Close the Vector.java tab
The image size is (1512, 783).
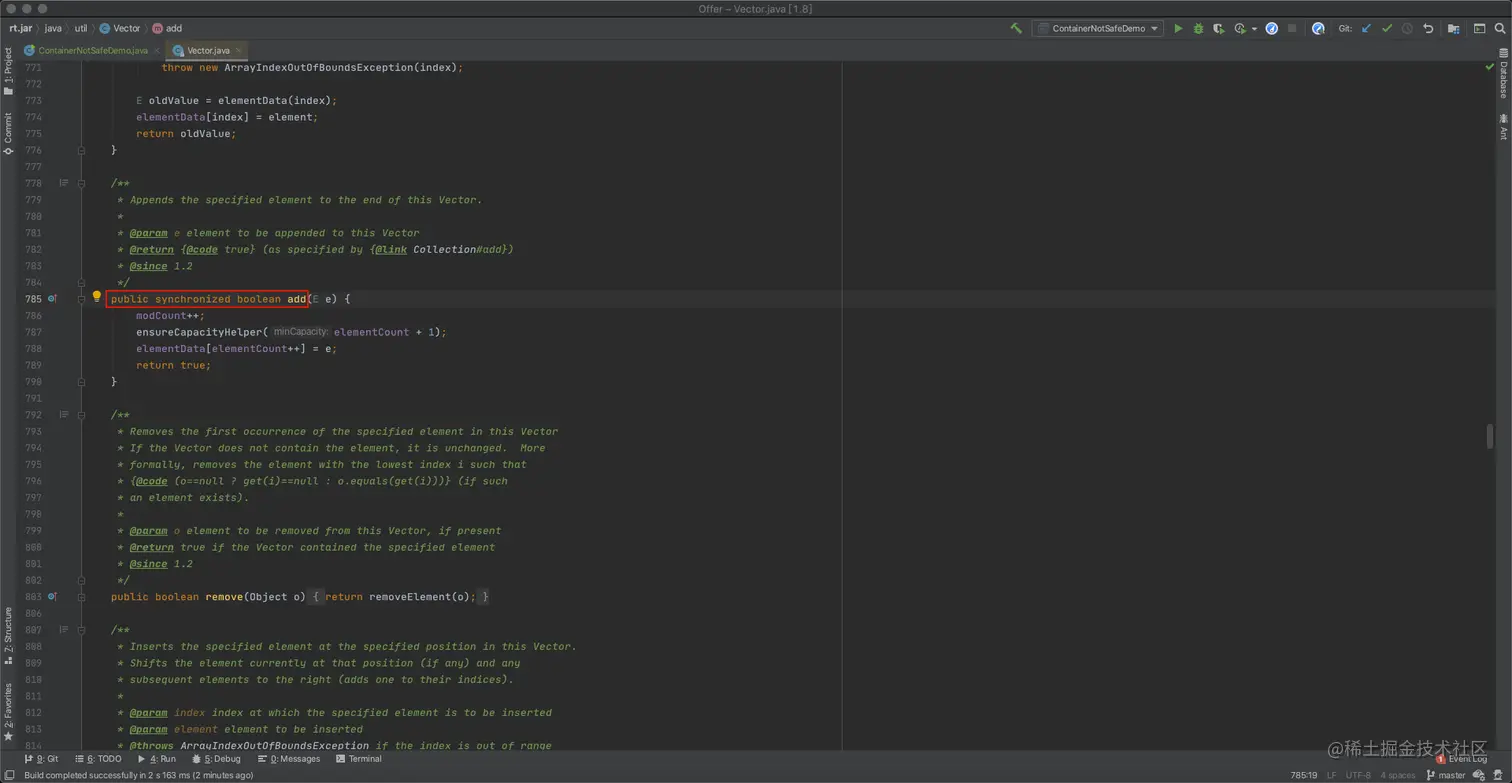pyautogui.click(x=239, y=50)
